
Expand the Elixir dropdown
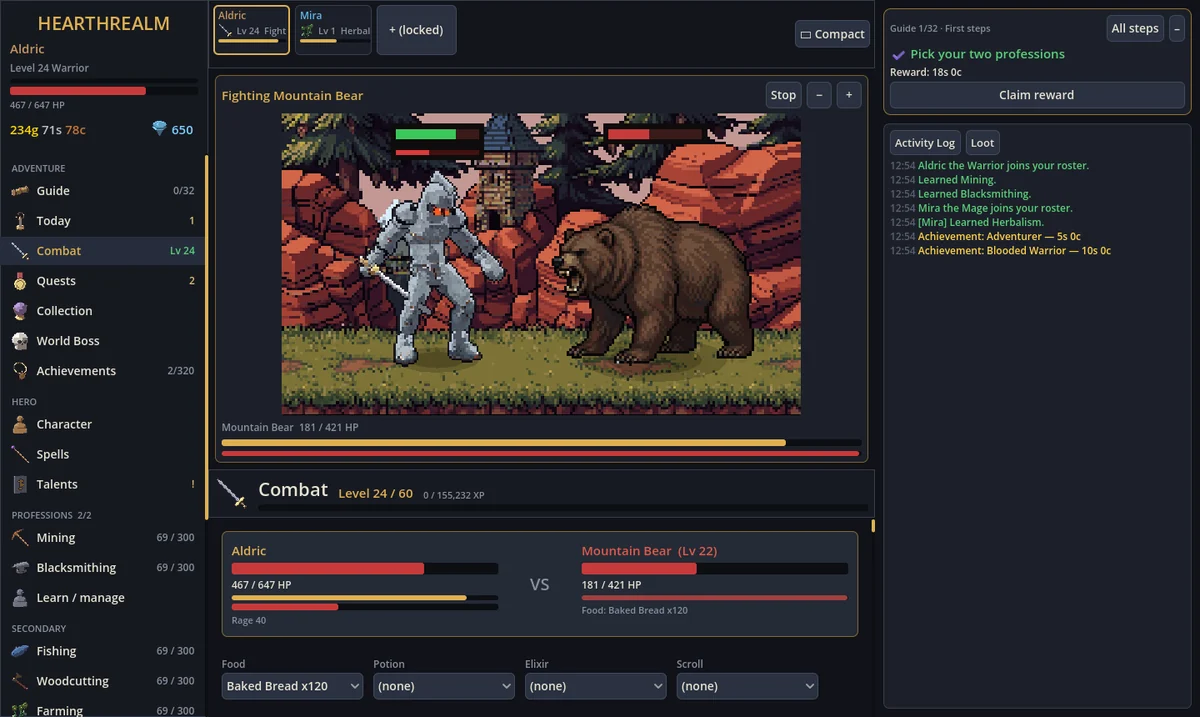(x=595, y=686)
